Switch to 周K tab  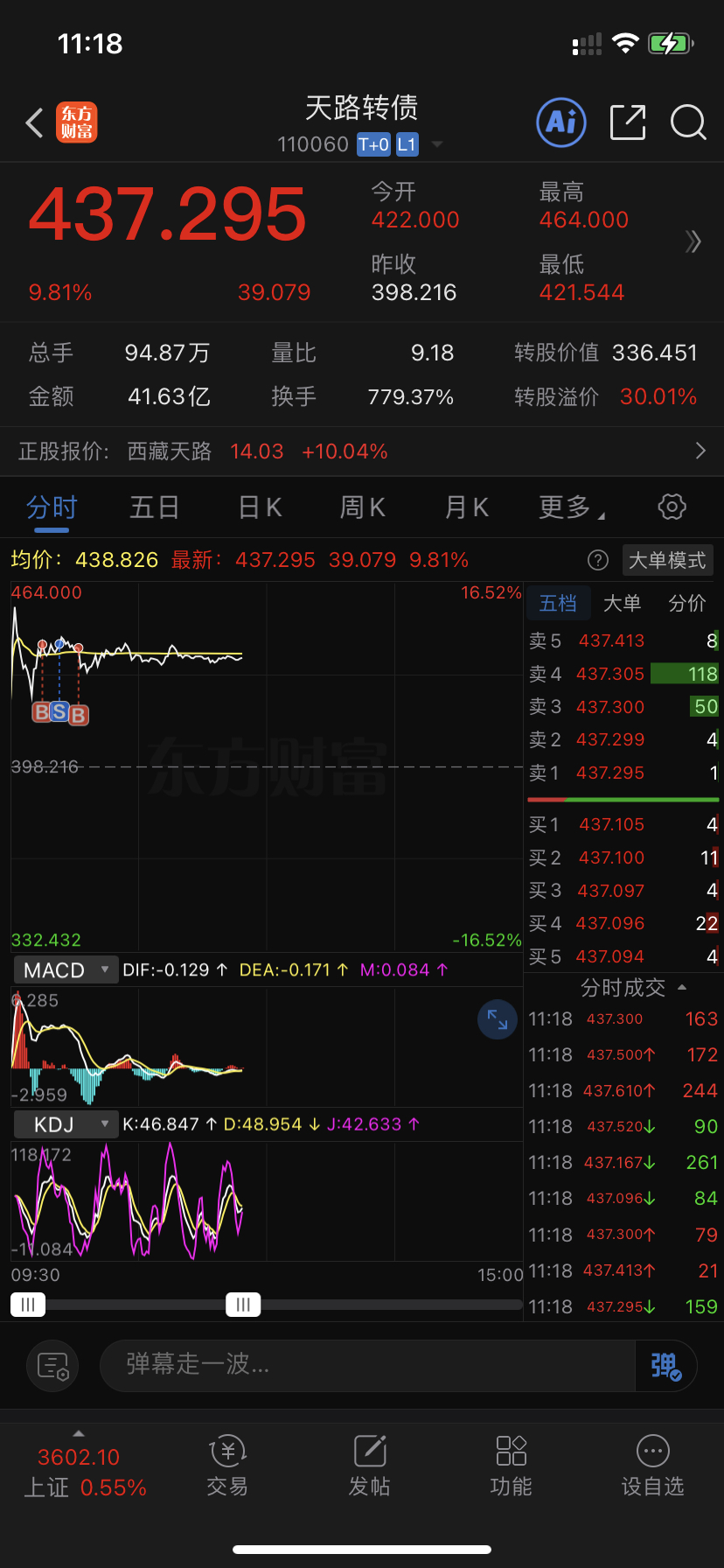(x=363, y=507)
